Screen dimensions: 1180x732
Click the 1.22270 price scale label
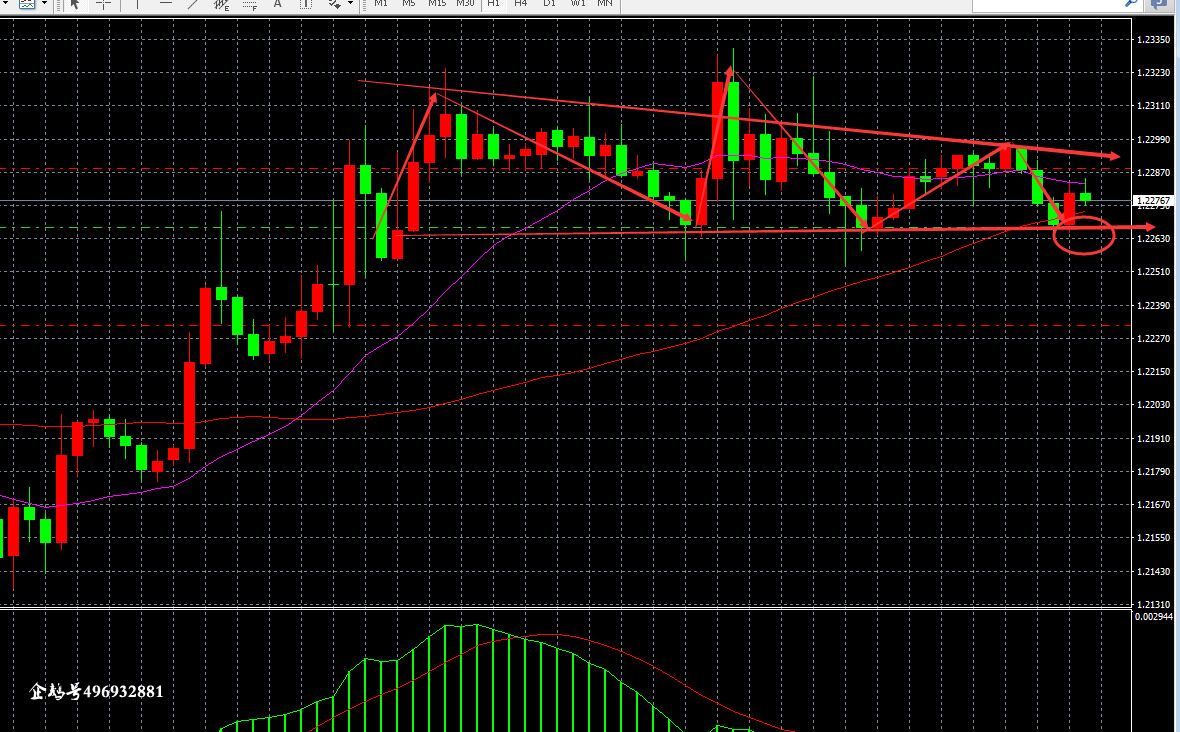click(1154, 339)
